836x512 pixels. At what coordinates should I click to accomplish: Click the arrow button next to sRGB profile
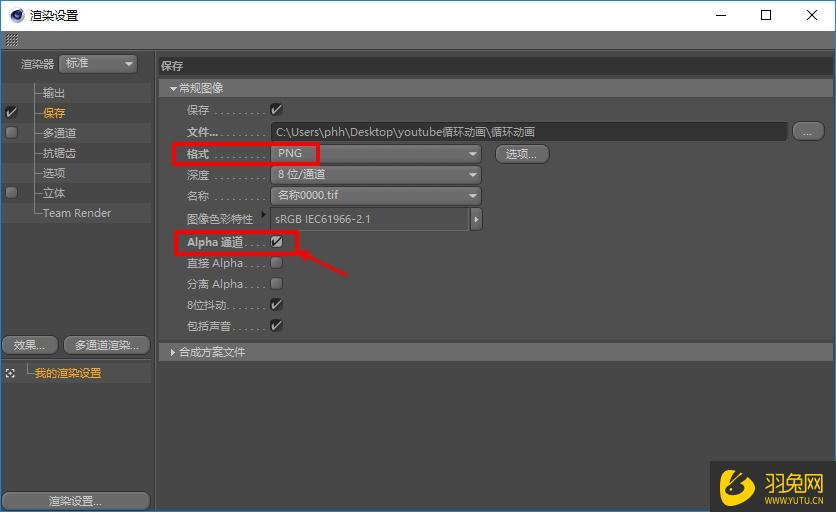coord(476,219)
